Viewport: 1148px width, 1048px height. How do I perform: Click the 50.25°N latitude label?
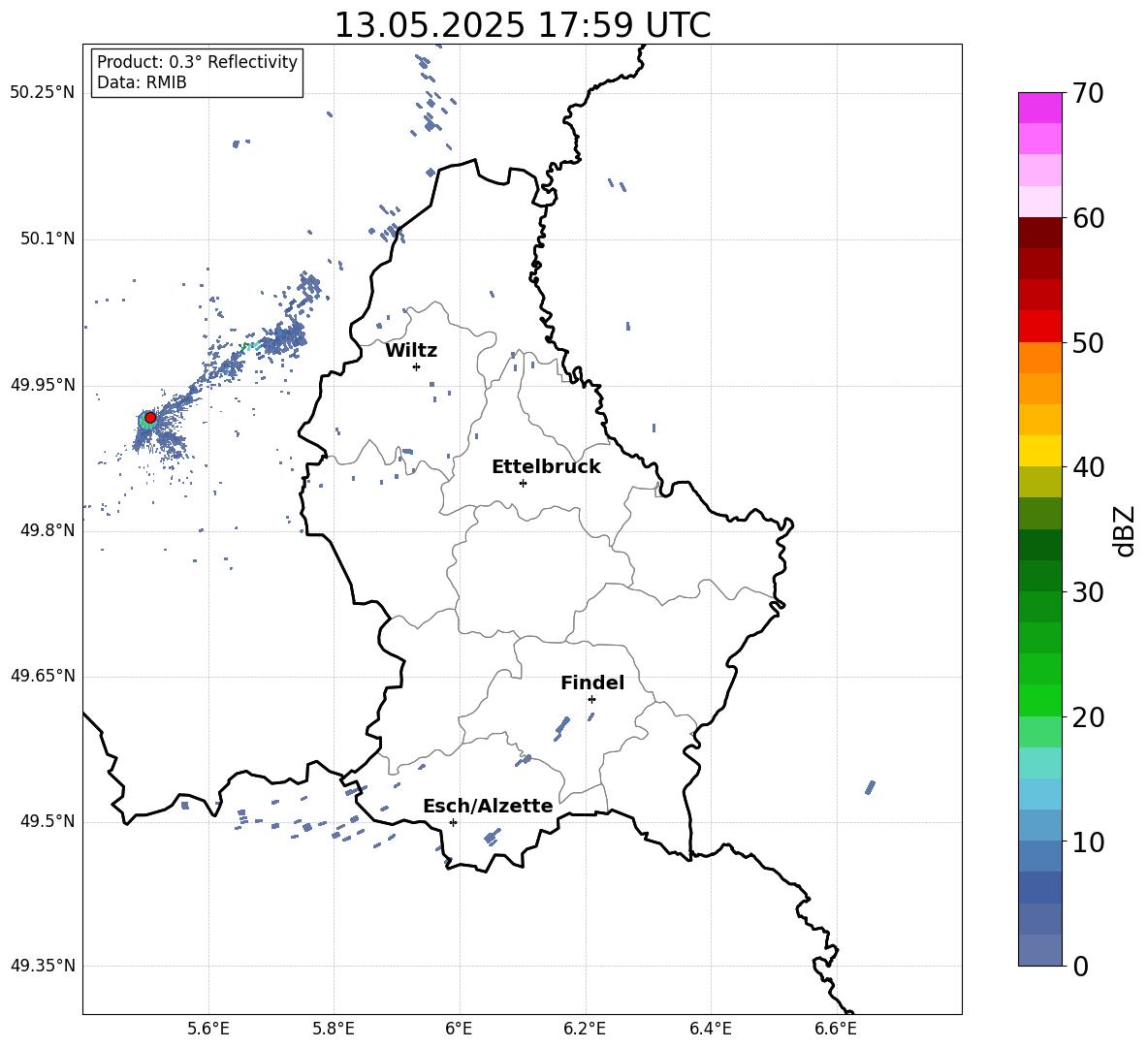pyautogui.click(x=43, y=93)
